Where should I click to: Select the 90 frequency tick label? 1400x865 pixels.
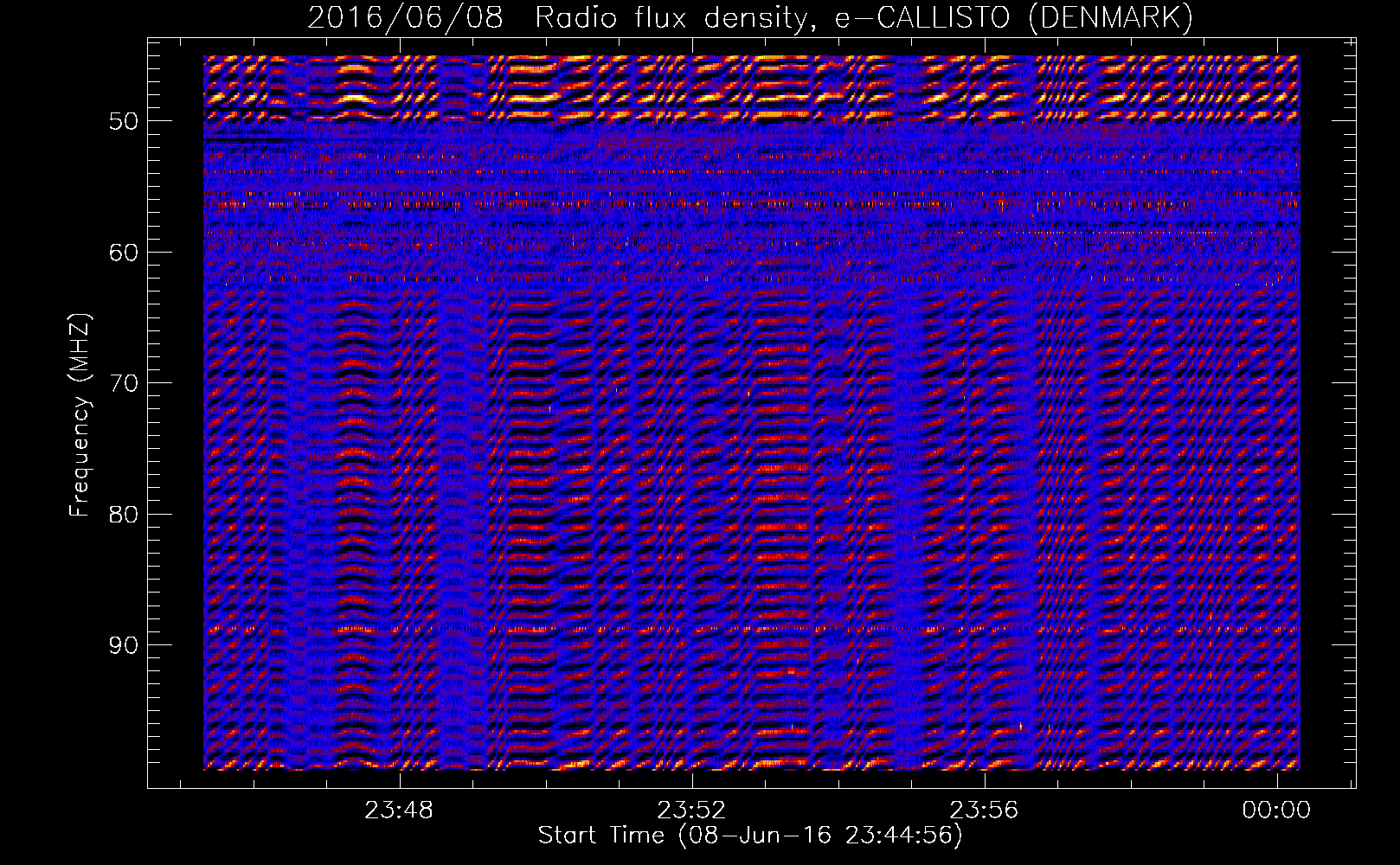click(x=124, y=645)
